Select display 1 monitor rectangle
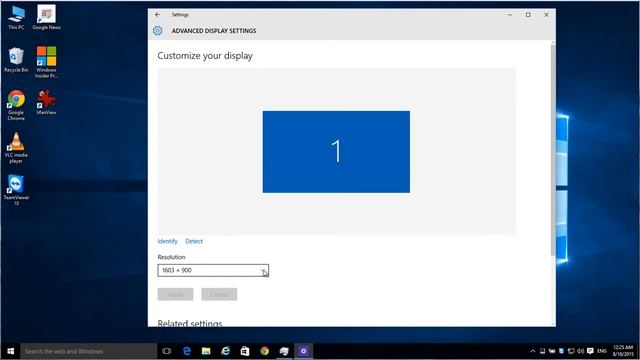 pos(336,152)
